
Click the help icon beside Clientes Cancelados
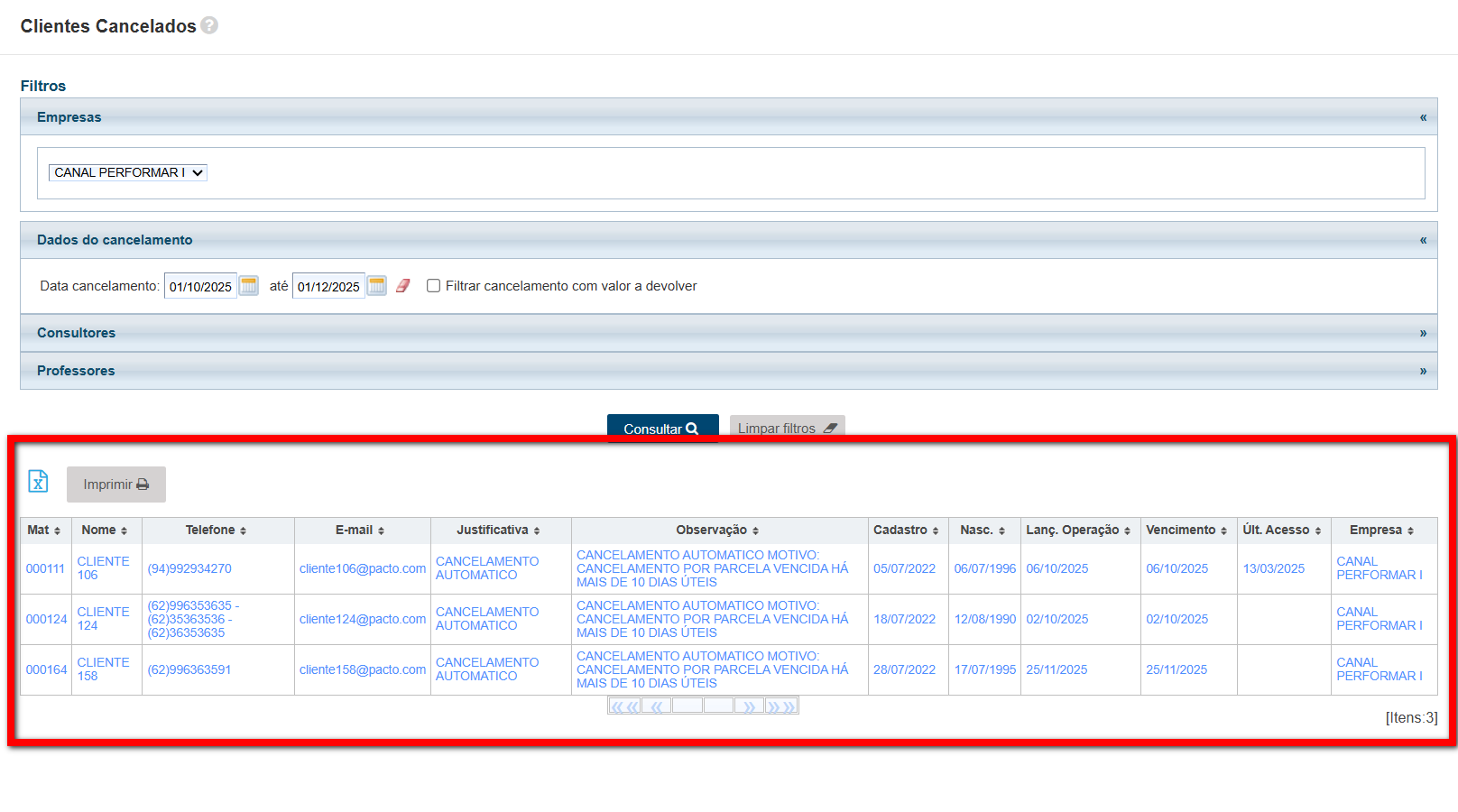[x=209, y=25]
